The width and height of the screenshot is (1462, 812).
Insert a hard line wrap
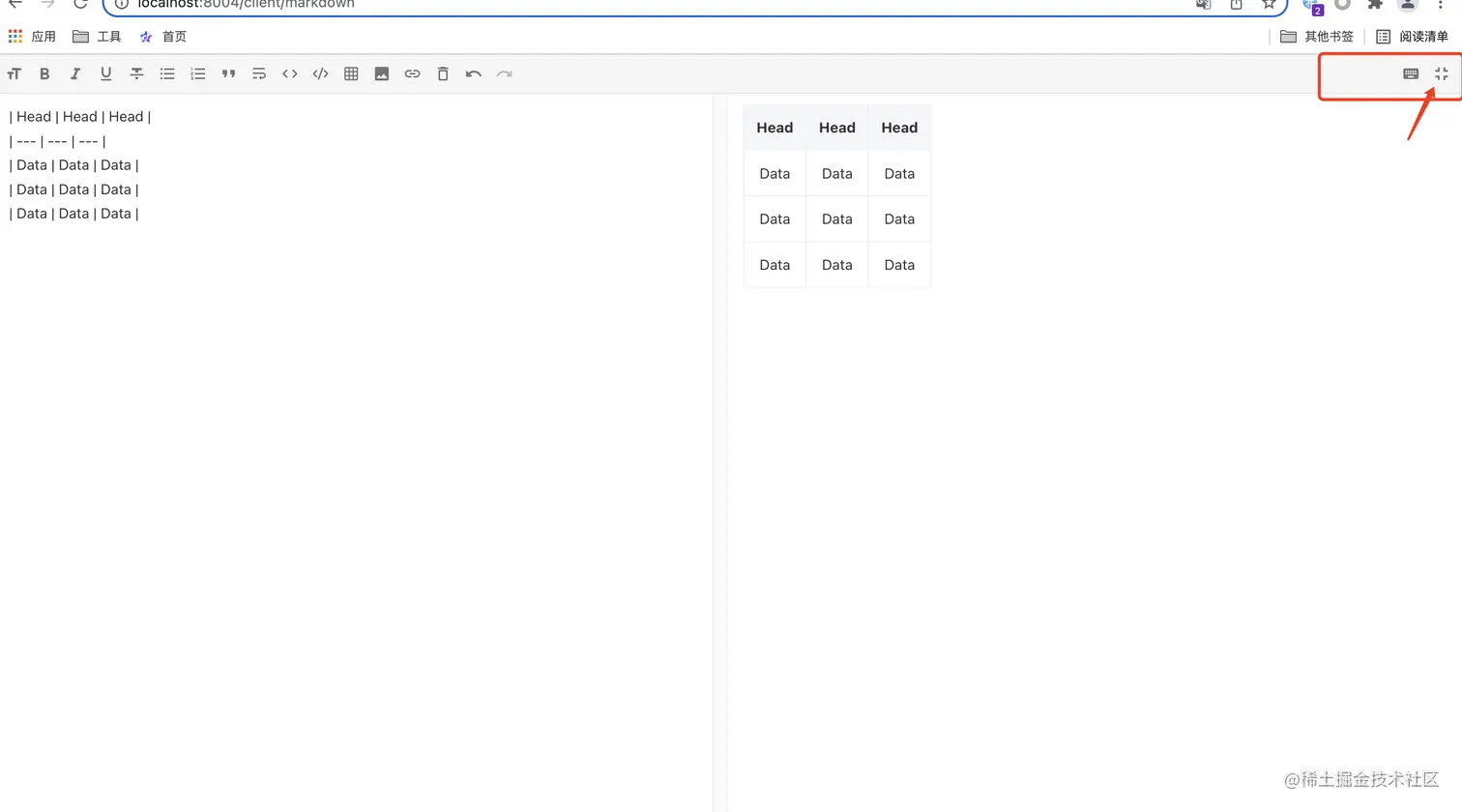(x=259, y=73)
